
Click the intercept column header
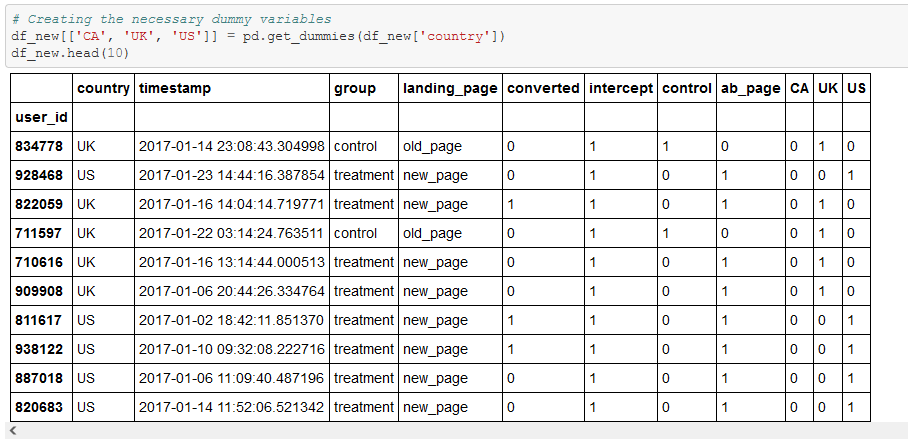pyautogui.click(x=621, y=89)
